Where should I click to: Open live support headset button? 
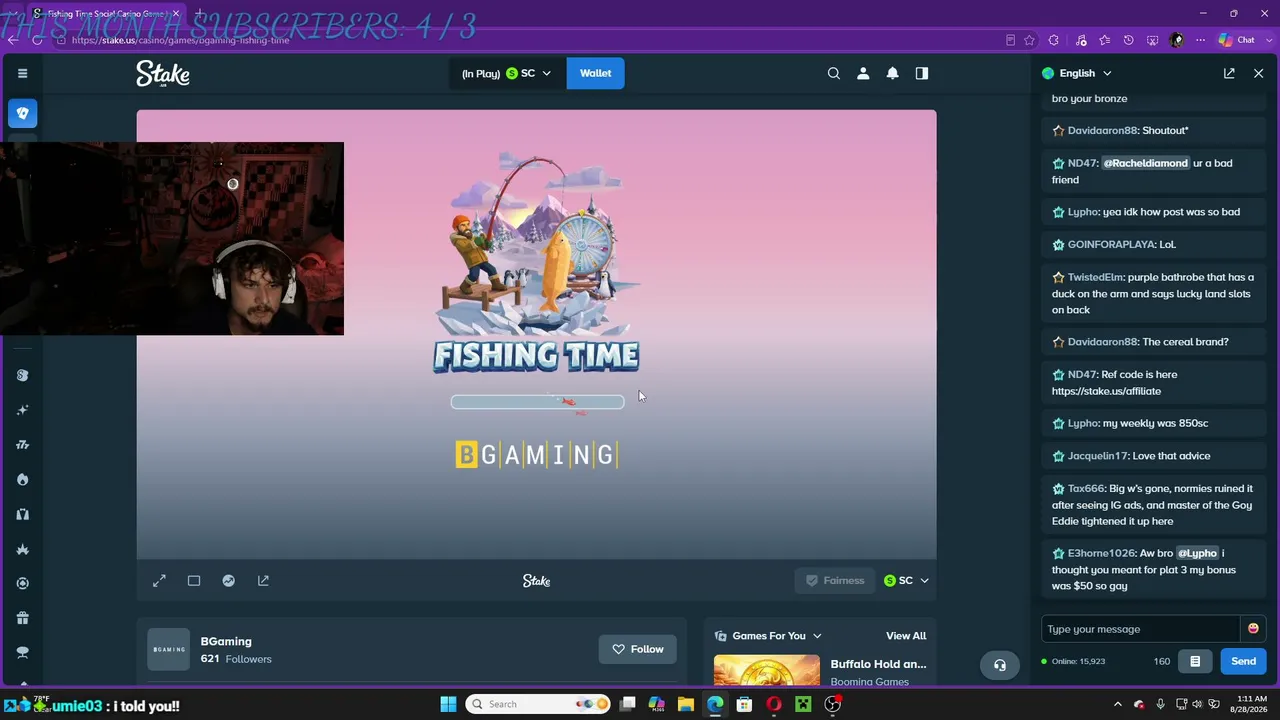click(x=1000, y=665)
